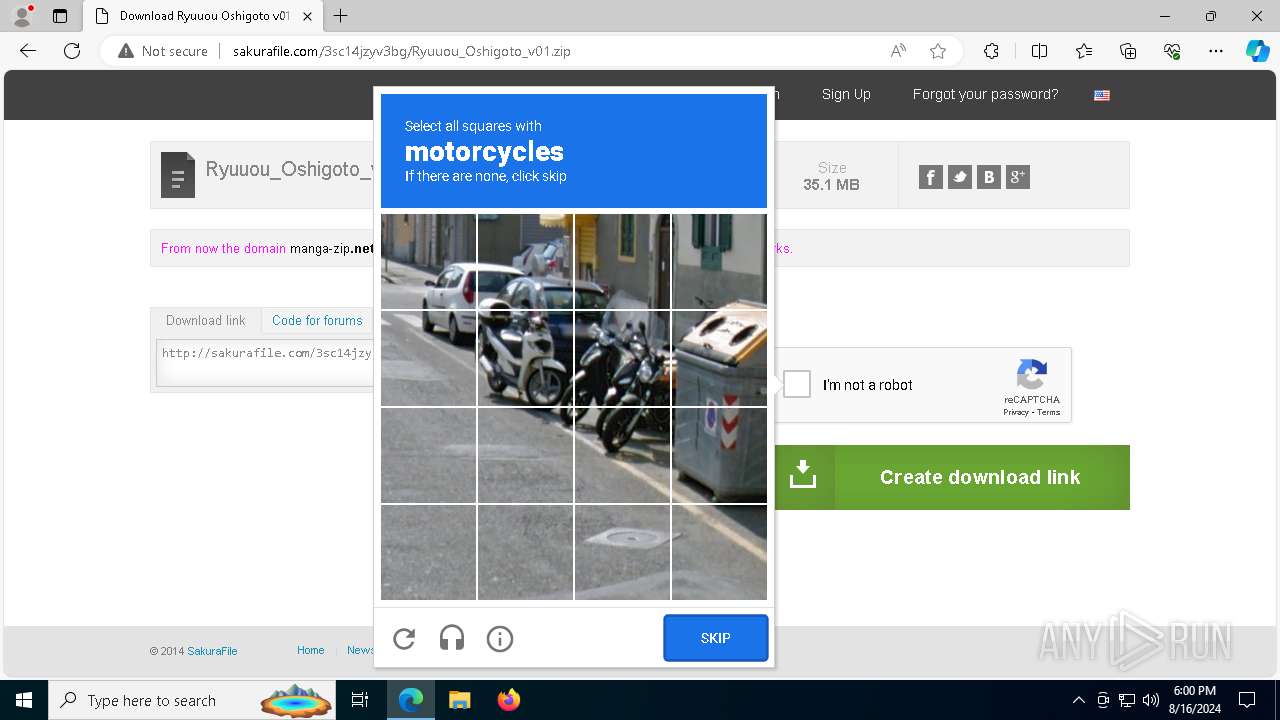The height and width of the screenshot is (720, 1280).
Task: Switch to Download link tab
Action: [206, 320]
